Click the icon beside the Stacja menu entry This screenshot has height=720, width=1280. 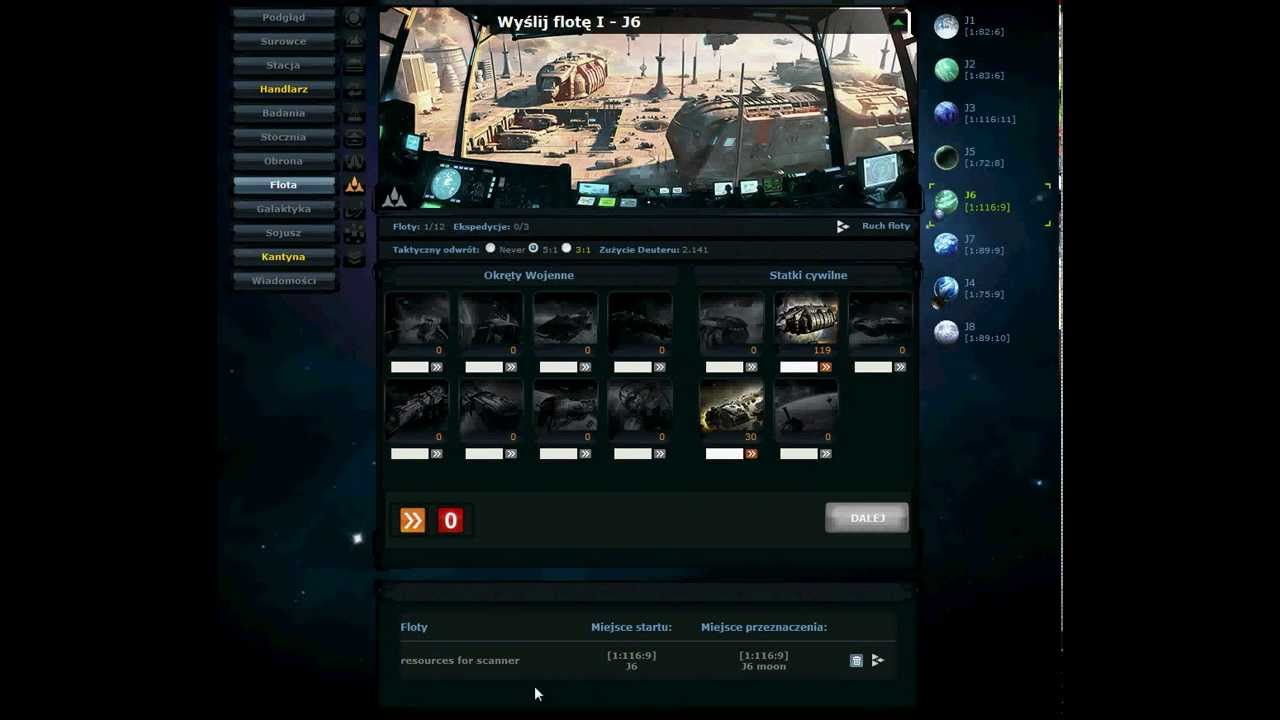[x=354, y=65]
